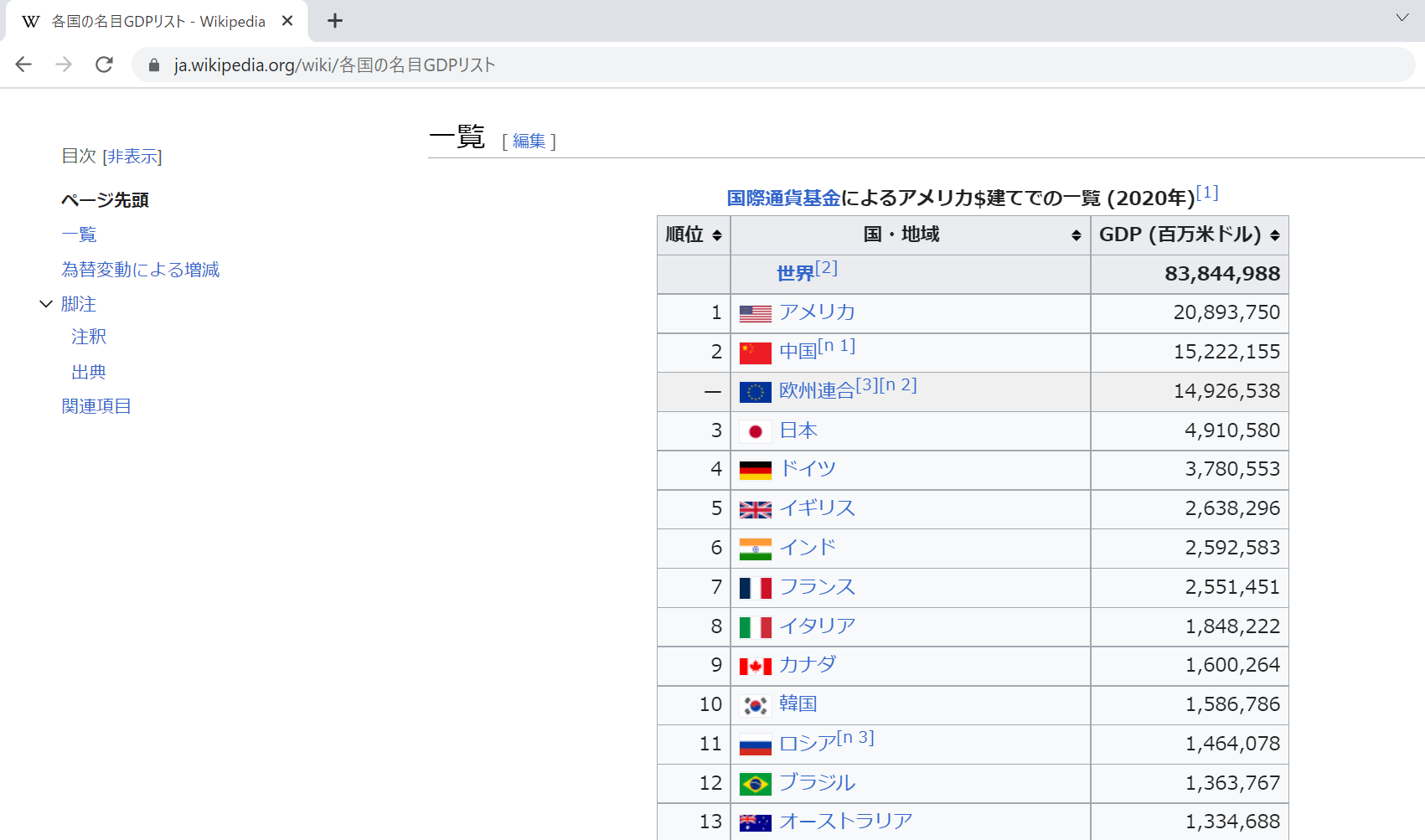Open the browser chevron at top right
Viewport: 1425px width, 840px height.
pyautogui.click(x=1402, y=18)
